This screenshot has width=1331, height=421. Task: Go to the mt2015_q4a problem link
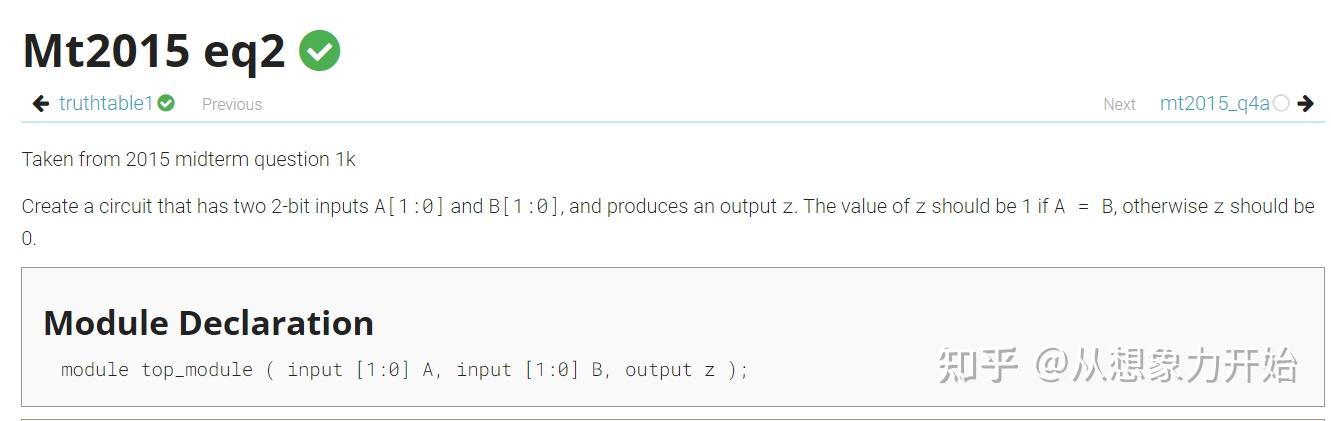coord(1214,103)
